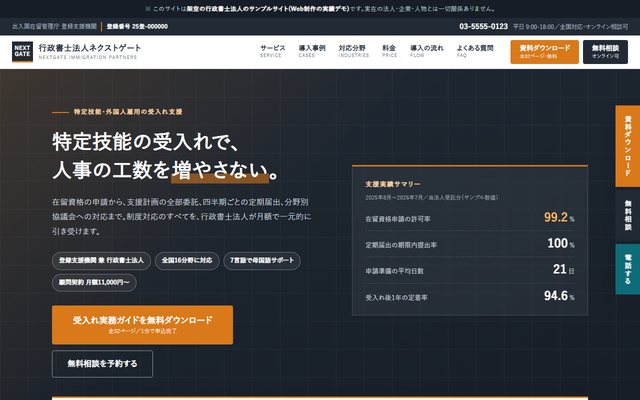Click the 申請準備の平均日数 label

click(x=394, y=271)
